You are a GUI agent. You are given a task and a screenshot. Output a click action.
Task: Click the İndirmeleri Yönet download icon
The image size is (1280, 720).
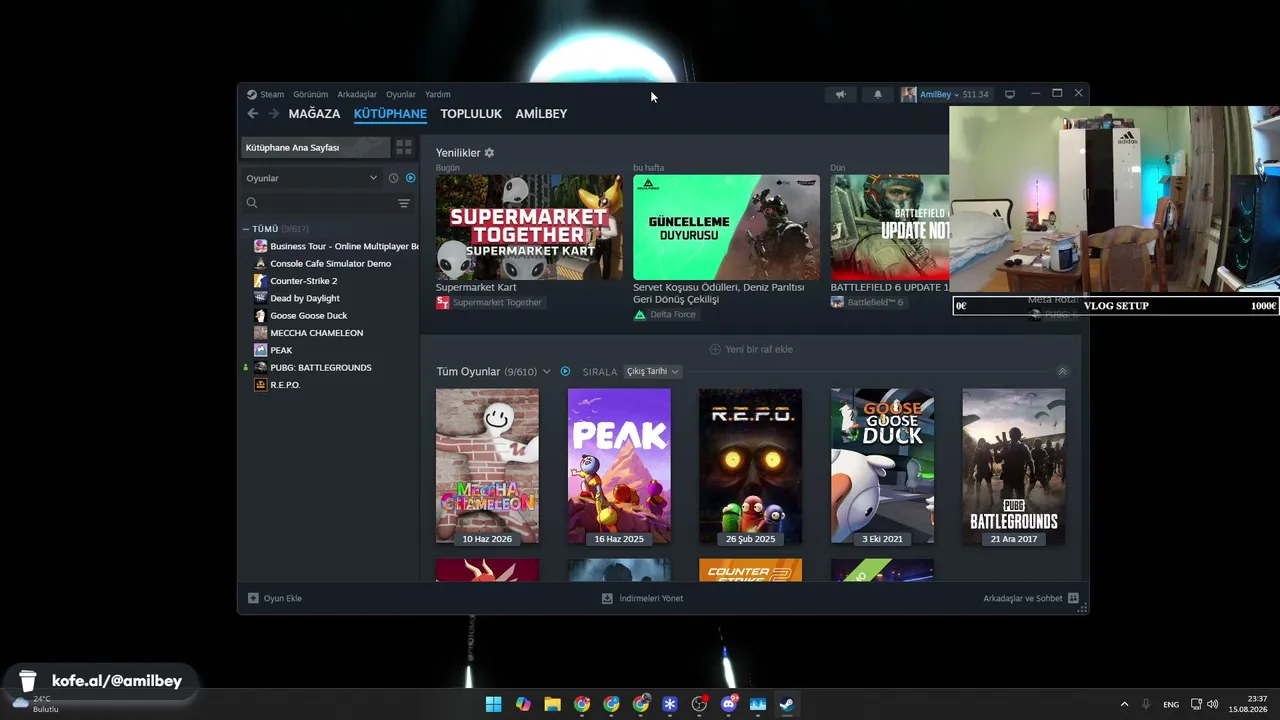[x=607, y=598]
